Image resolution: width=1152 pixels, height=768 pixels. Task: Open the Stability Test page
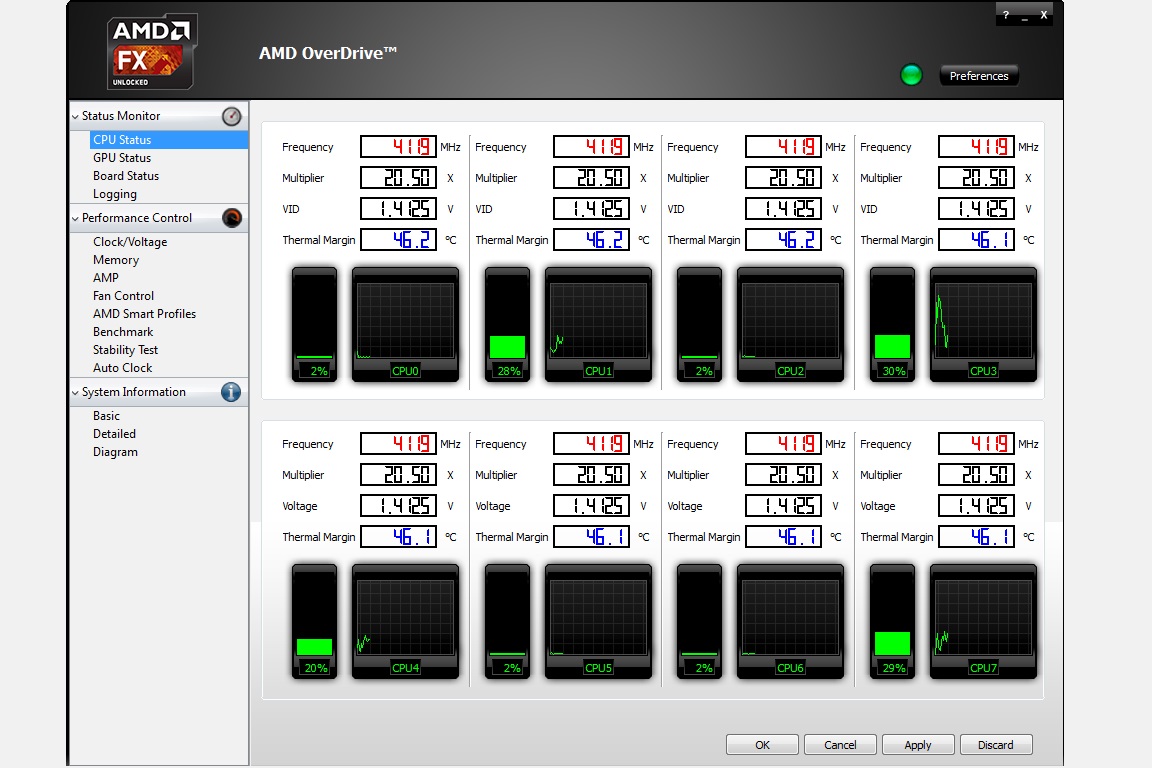click(x=125, y=349)
